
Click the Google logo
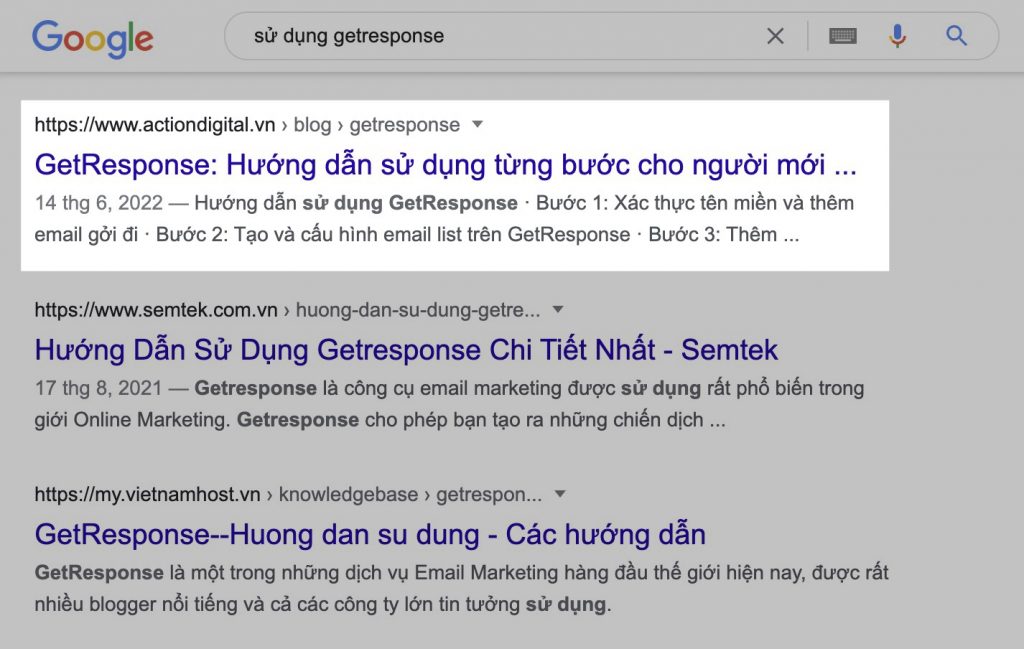coord(92,37)
